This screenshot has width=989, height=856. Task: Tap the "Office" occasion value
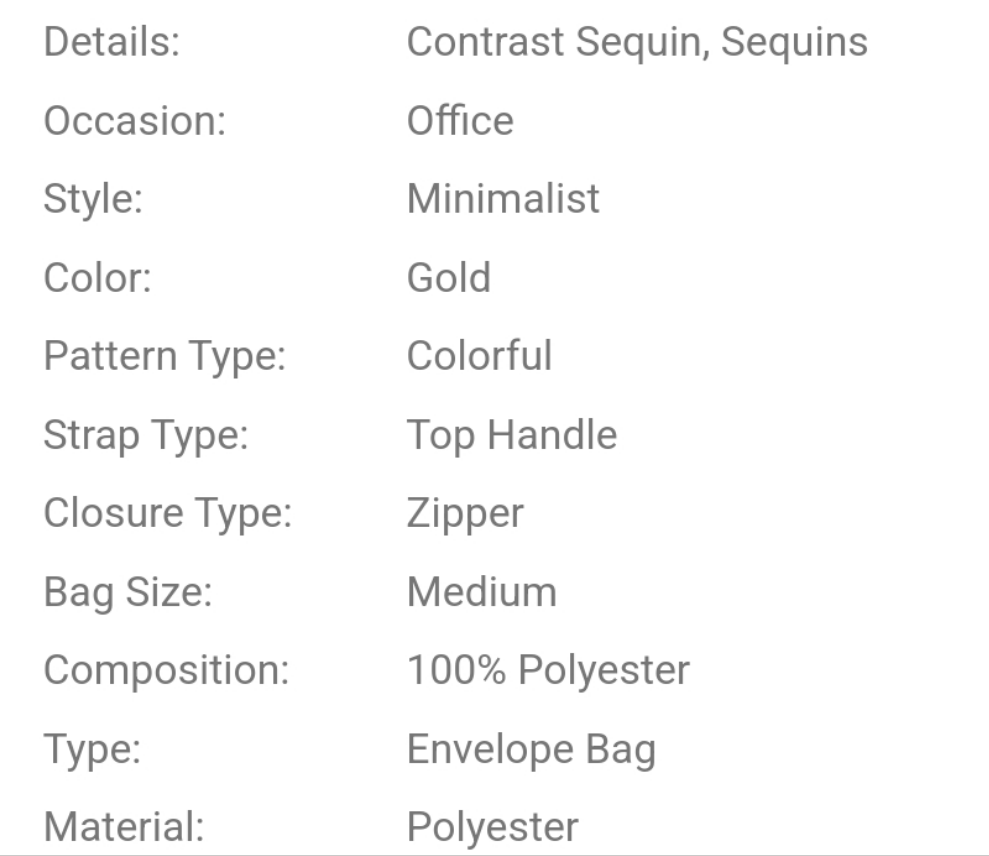459,121
